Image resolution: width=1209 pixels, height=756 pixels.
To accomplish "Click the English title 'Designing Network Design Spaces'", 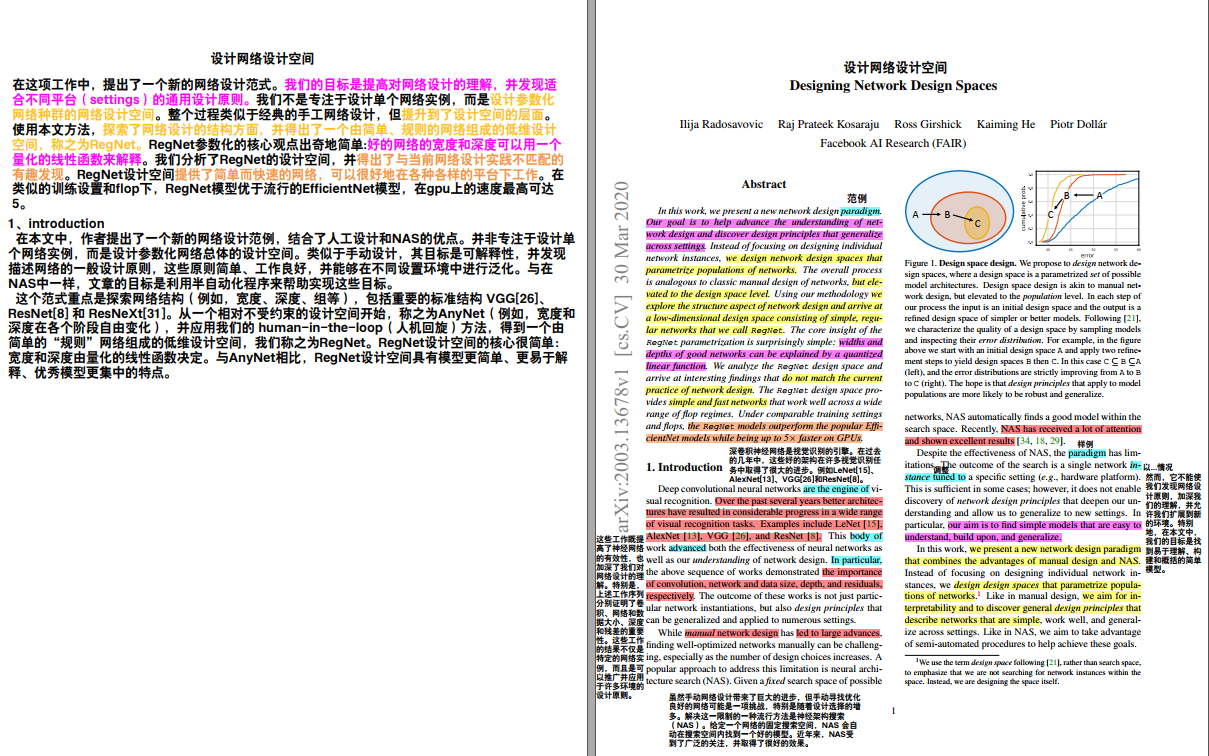I will pyautogui.click(x=893, y=86).
